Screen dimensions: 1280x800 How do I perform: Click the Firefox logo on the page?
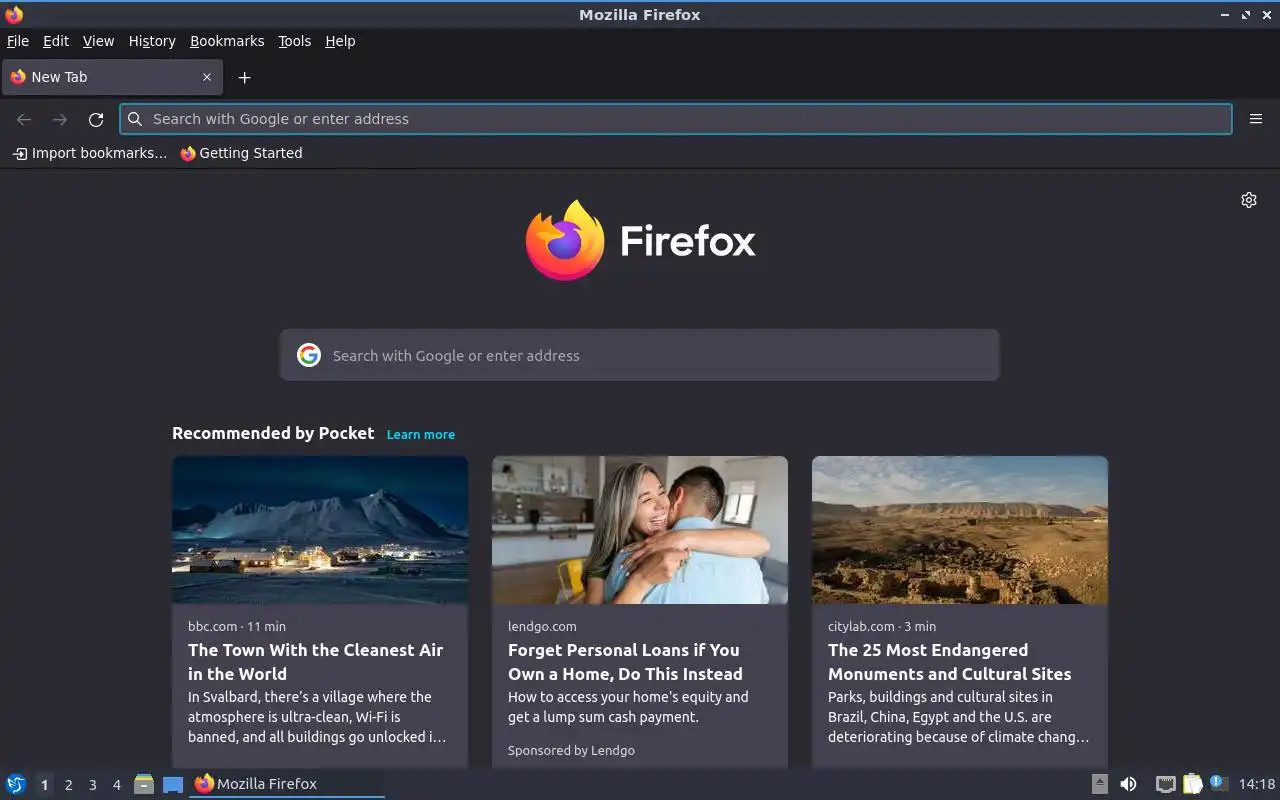640,240
